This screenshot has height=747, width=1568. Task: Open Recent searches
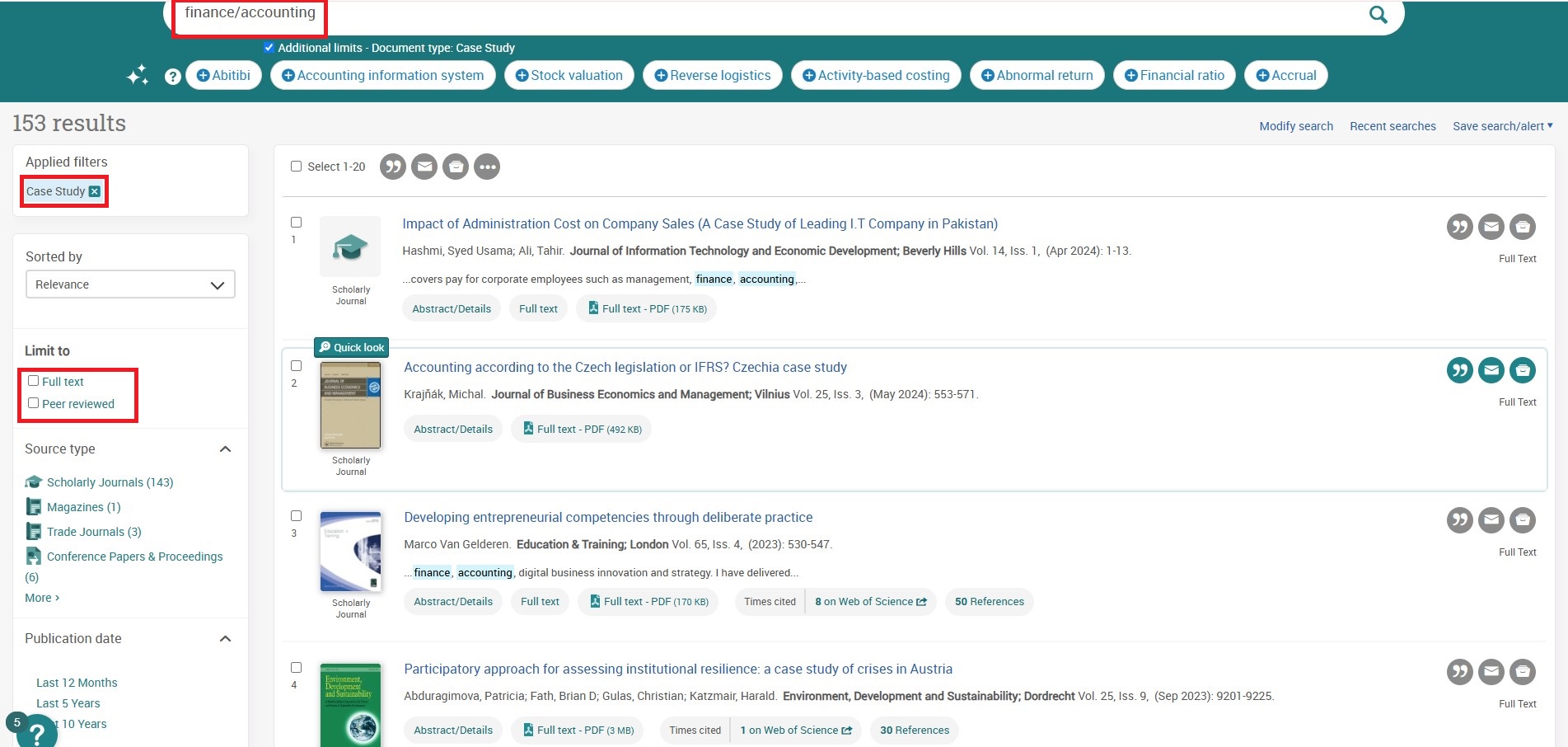tap(1392, 126)
